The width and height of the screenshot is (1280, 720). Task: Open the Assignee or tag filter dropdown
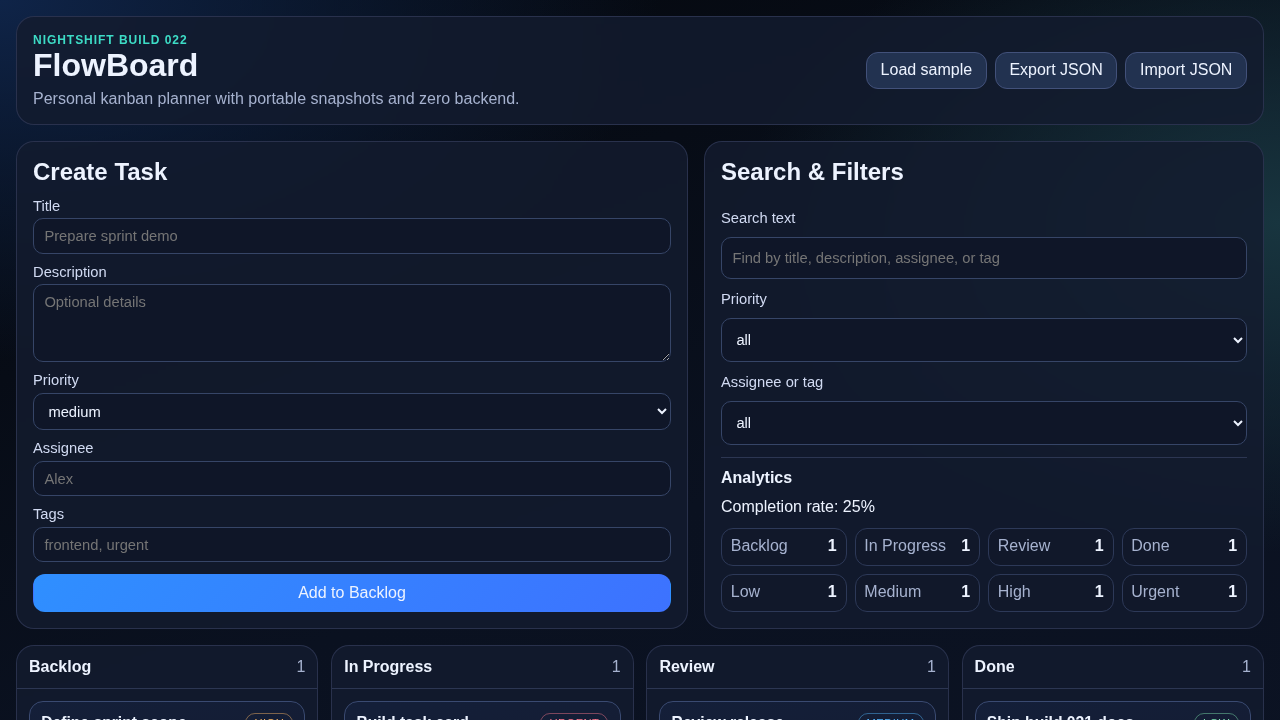click(x=983, y=423)
